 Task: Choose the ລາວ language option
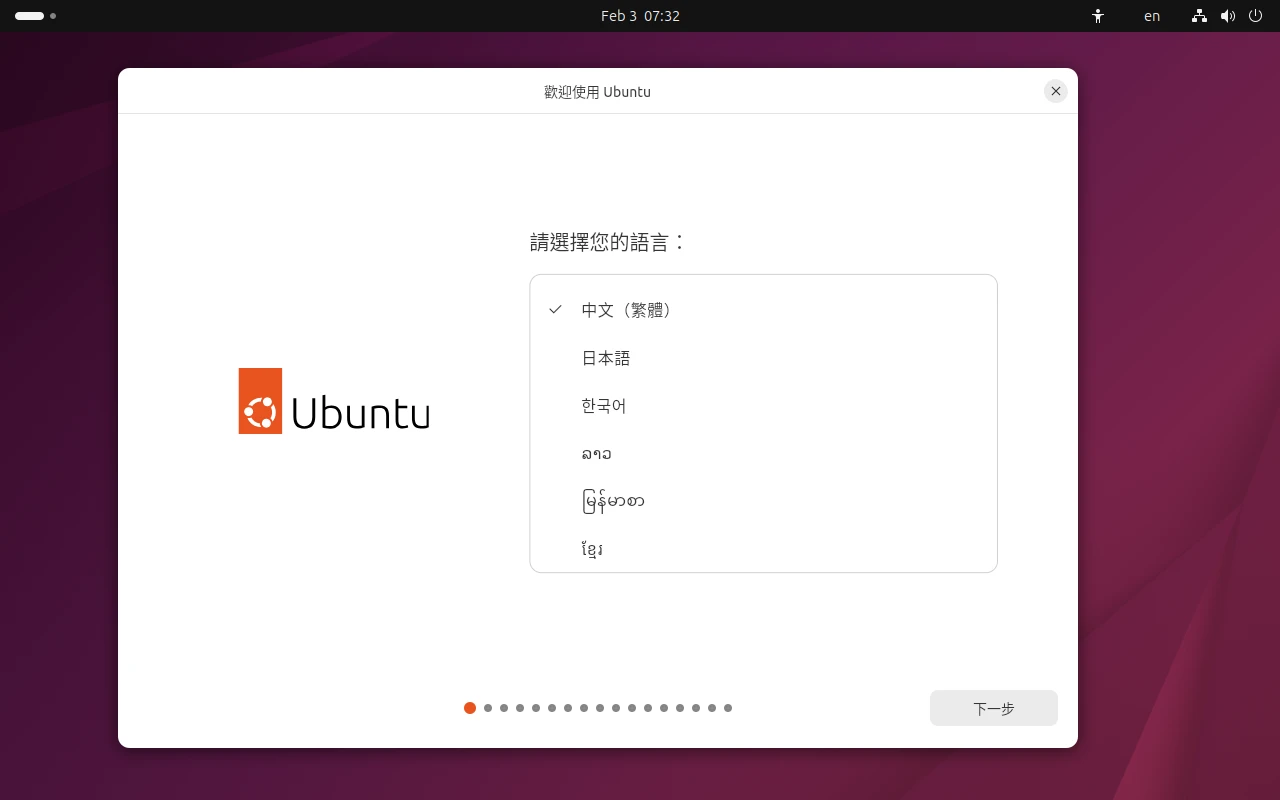[596, 454]
